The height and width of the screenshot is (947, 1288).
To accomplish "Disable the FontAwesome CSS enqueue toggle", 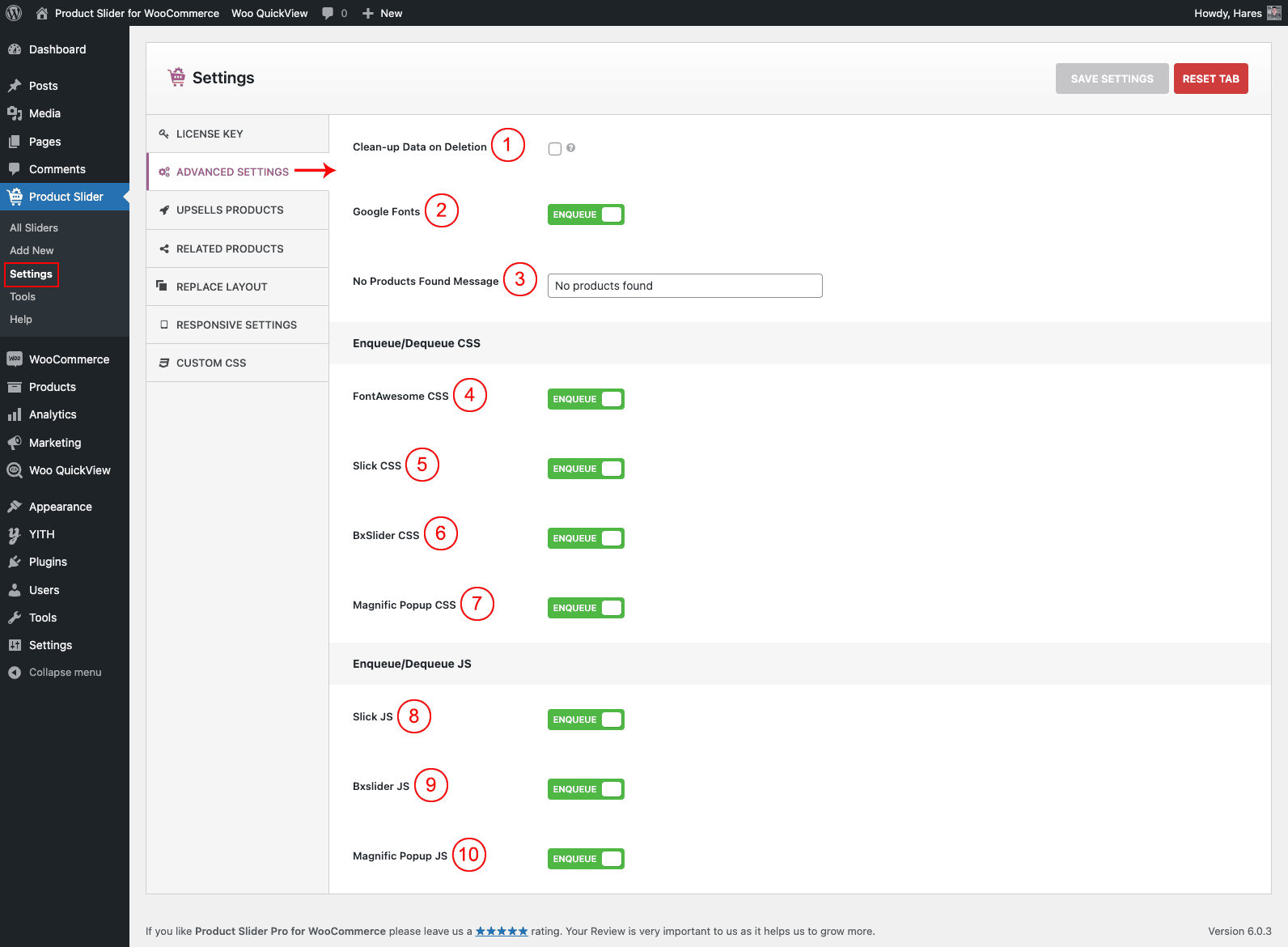I will click(586, 399).
